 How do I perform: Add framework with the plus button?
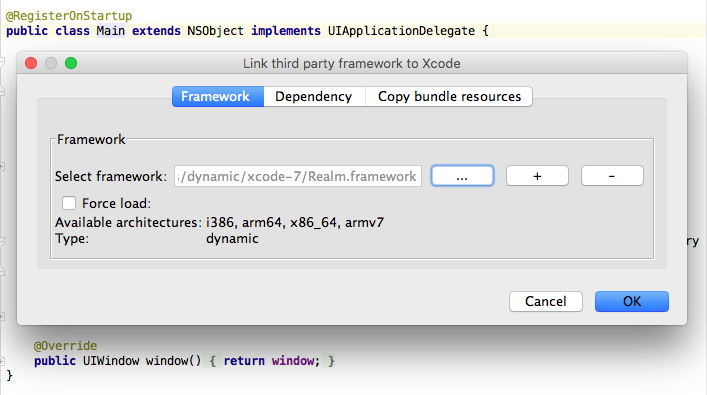click(x=537, y=176)
